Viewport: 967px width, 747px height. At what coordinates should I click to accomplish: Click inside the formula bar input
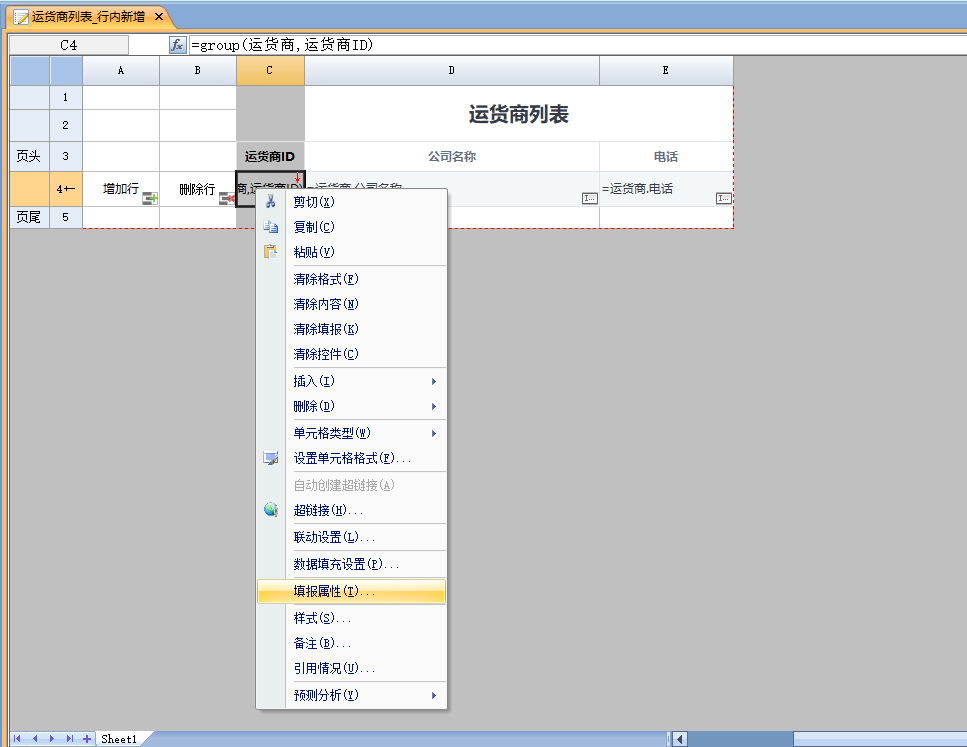(x=570, y=45)
